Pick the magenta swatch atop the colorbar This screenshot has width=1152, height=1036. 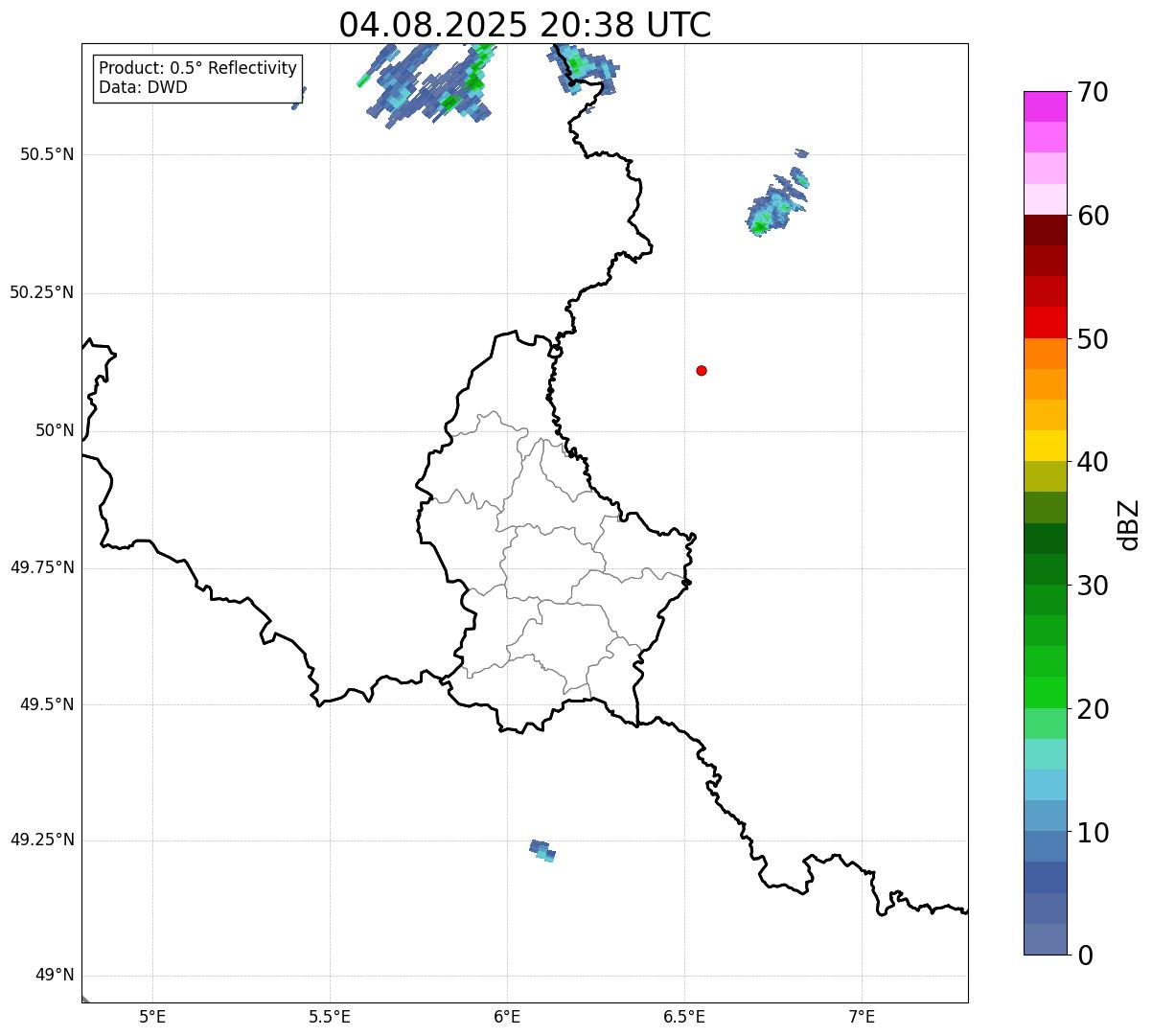pos(1051,106)
